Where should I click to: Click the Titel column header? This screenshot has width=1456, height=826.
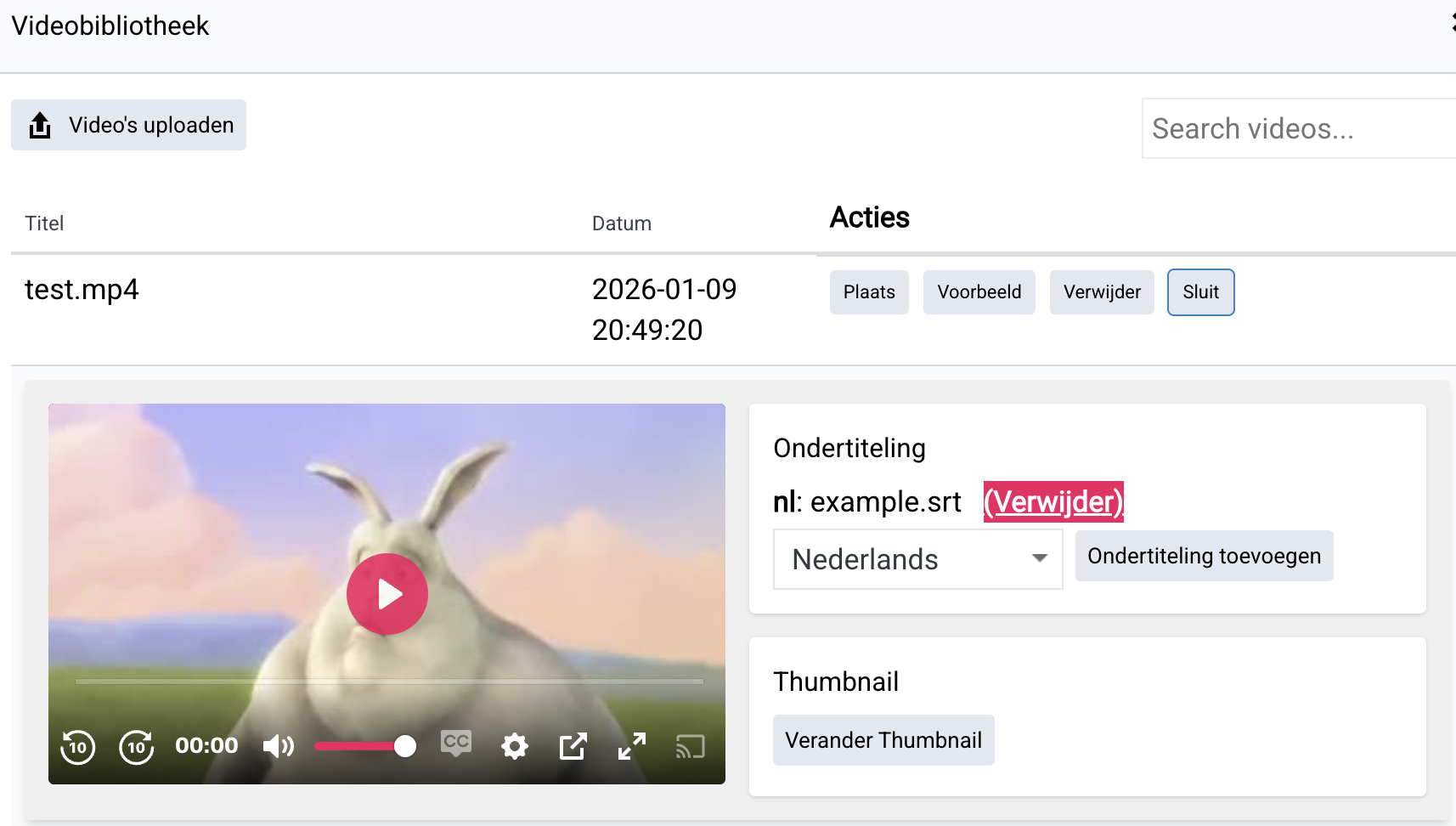tap(44, 223)
